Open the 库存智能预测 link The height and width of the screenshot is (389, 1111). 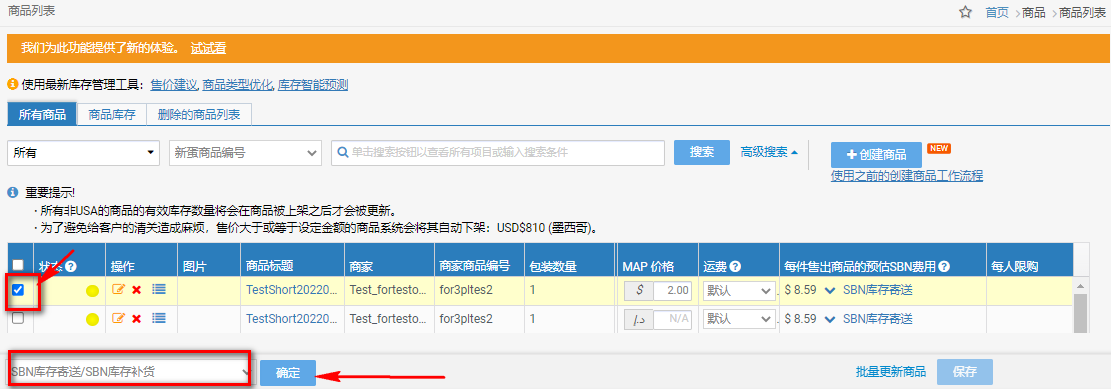(312, 84)
